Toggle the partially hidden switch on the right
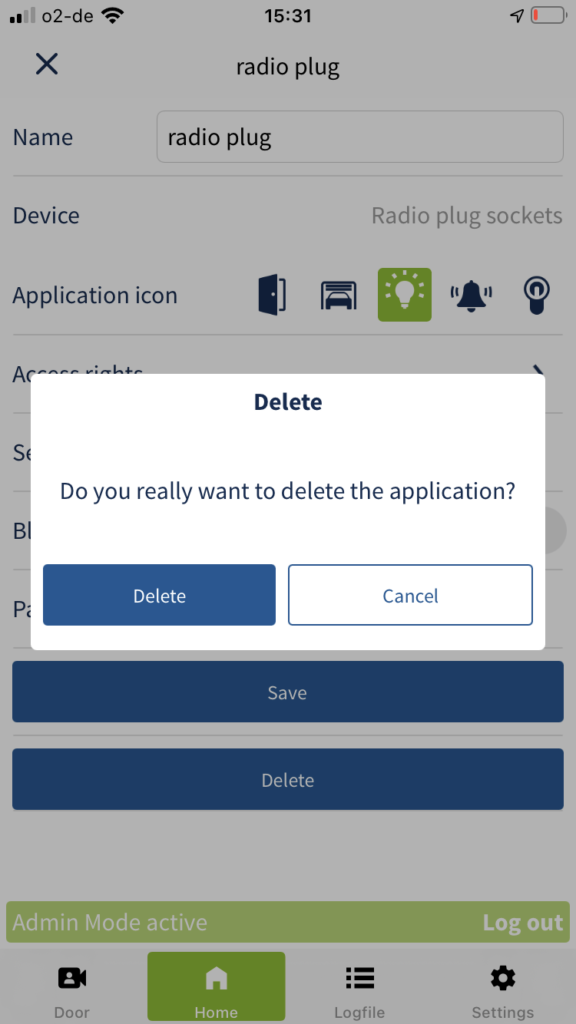Screen dimensions: 576x1024 555,530
